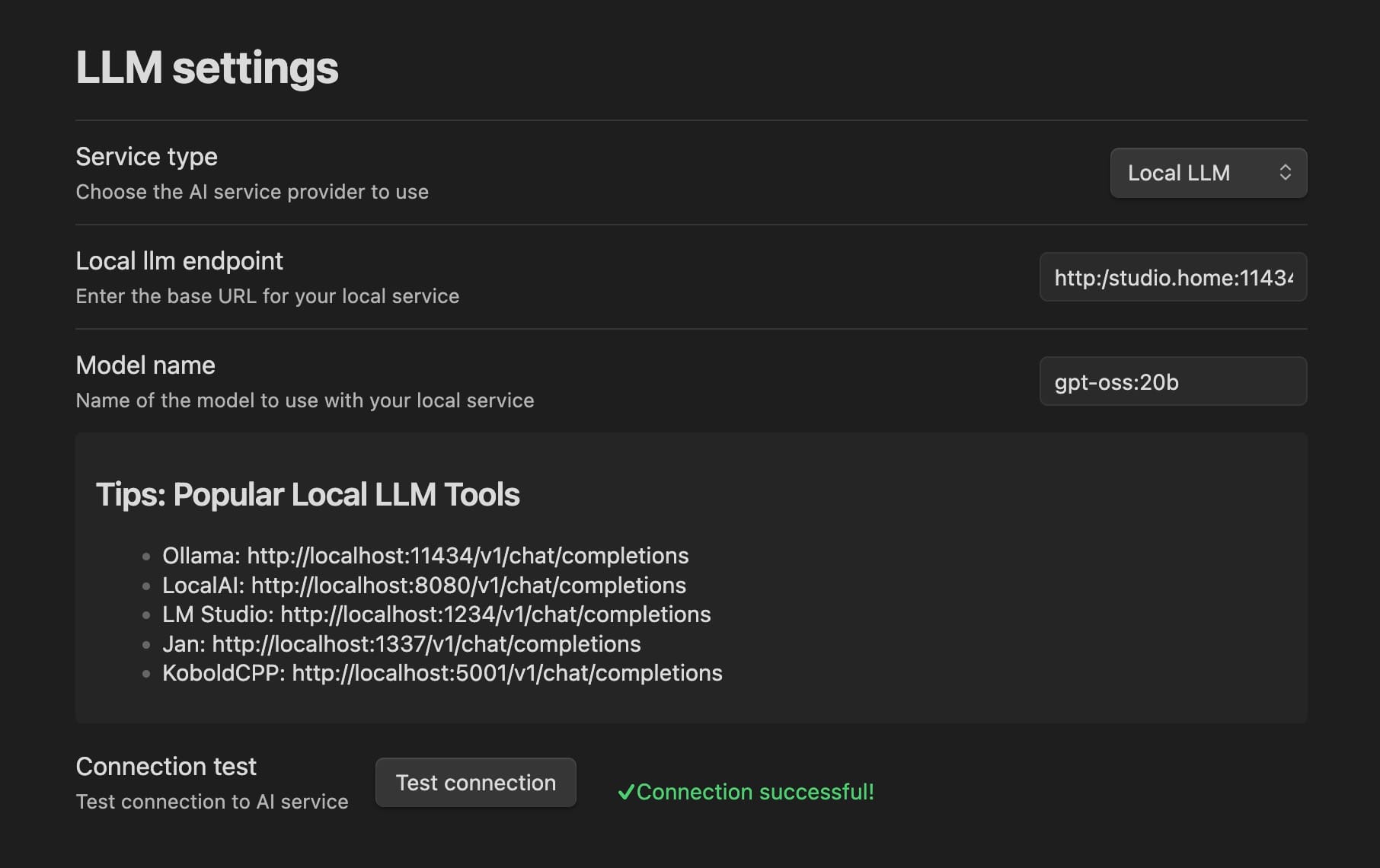
Task: Click the Ollama endpoint tip line
Action: tap(425, 556)
